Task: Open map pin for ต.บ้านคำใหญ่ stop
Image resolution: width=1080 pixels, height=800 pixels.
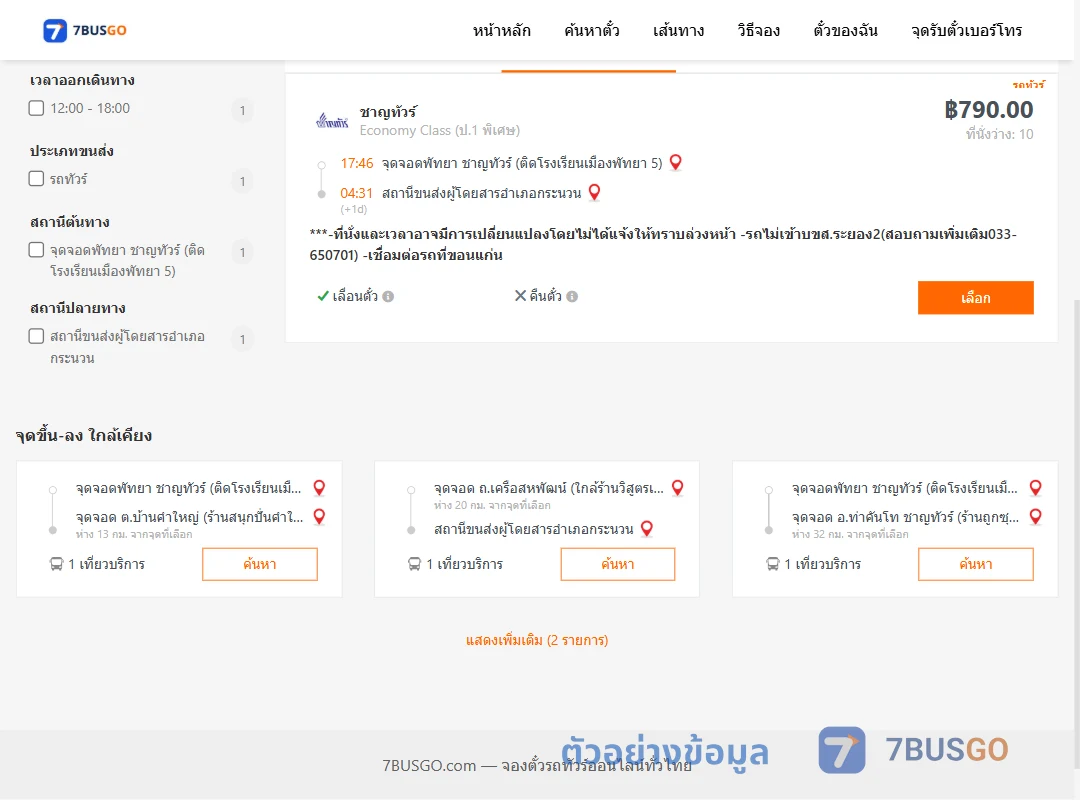Action: coord(319,517)
